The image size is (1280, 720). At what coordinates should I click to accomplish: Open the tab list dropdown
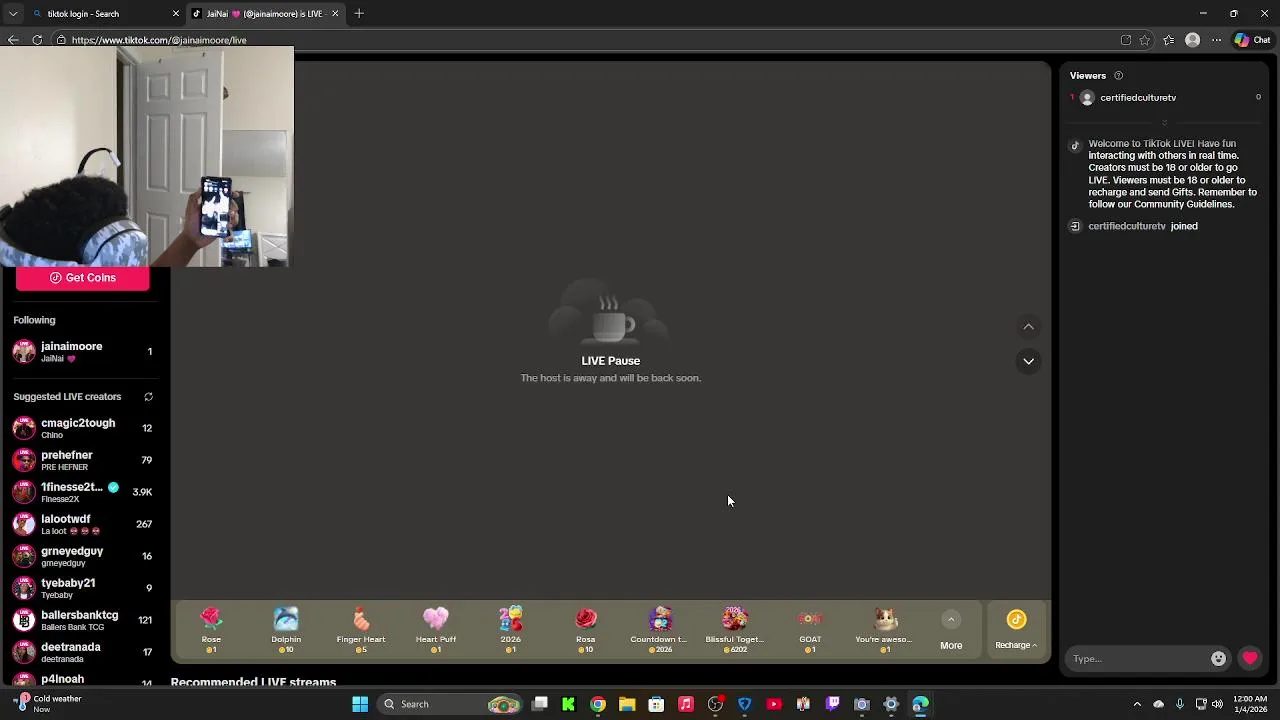(x=13, y=14)
